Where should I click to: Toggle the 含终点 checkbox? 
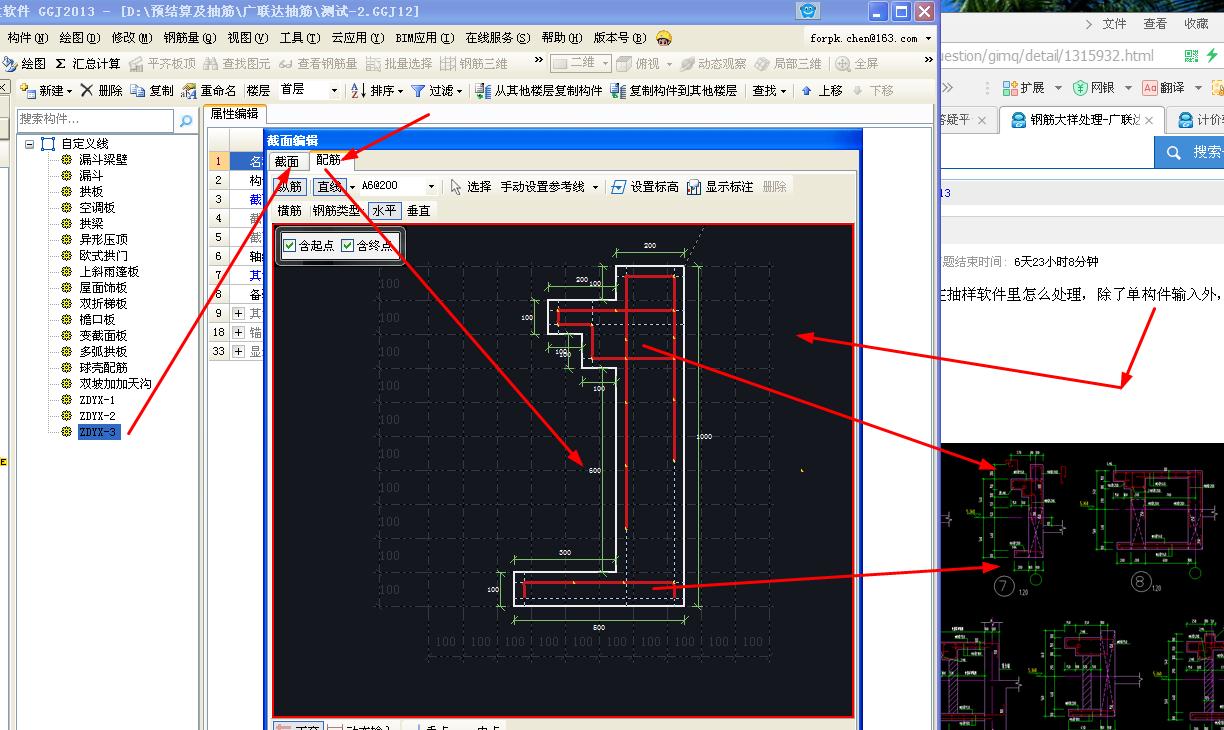(x=348, y=245)
